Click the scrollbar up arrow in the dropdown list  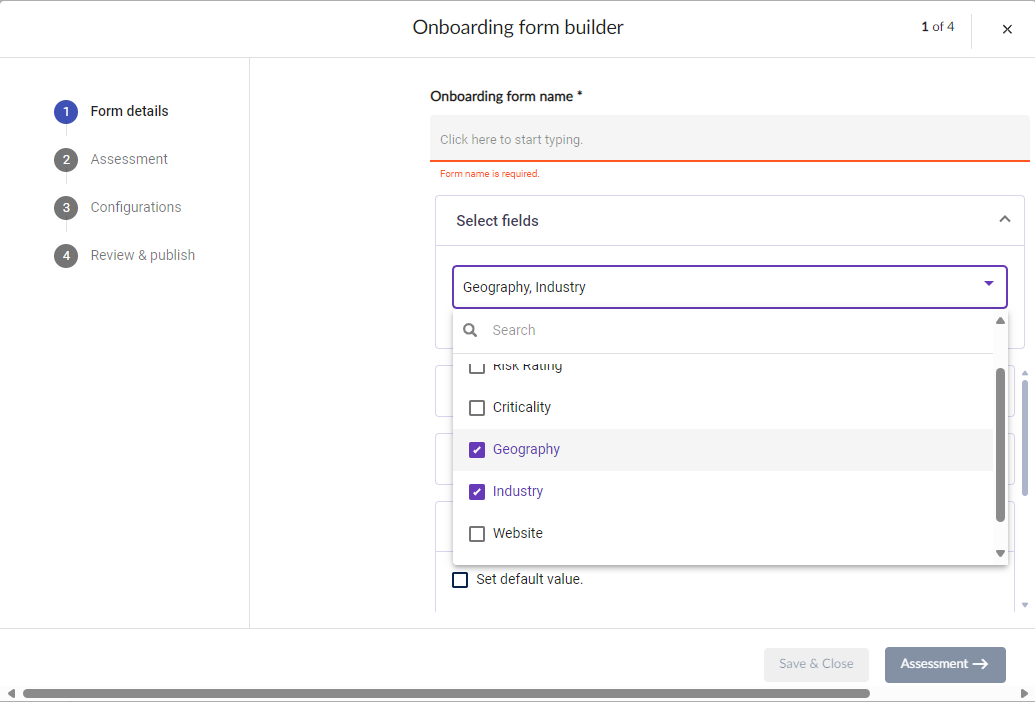(1000, 320)
